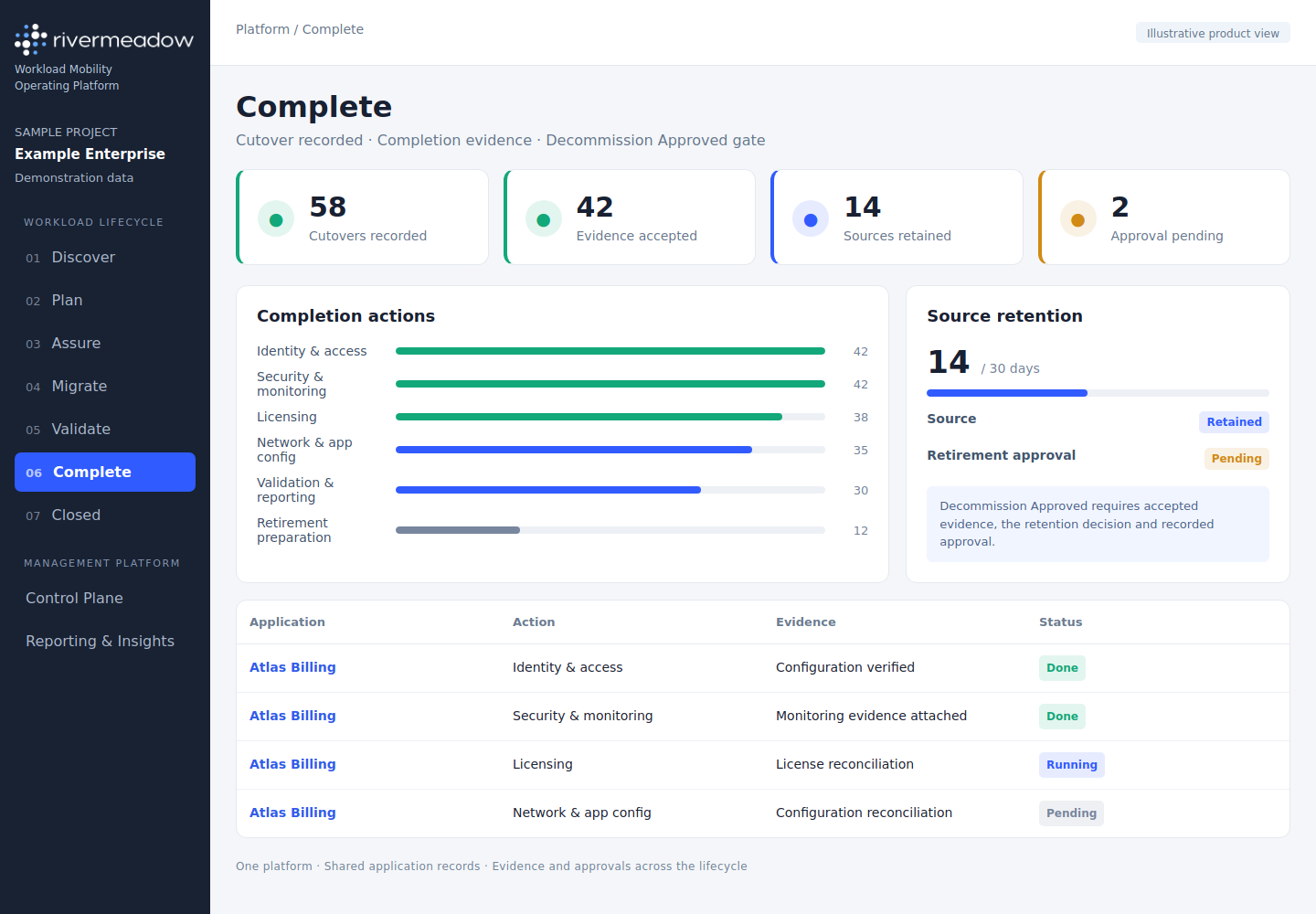Click Platform in the breadcrumb

point(262,29)
